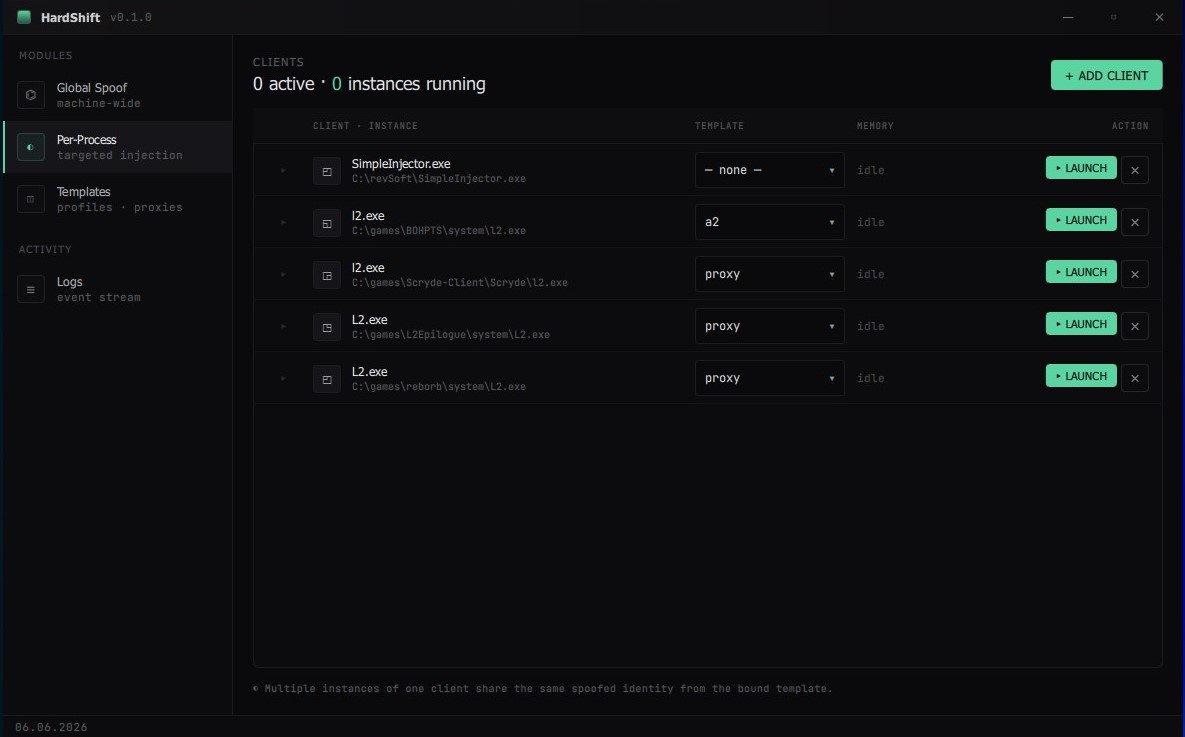
Task: Open template dropdown for SimpleInjector.exe
Action: click(769, 170)
